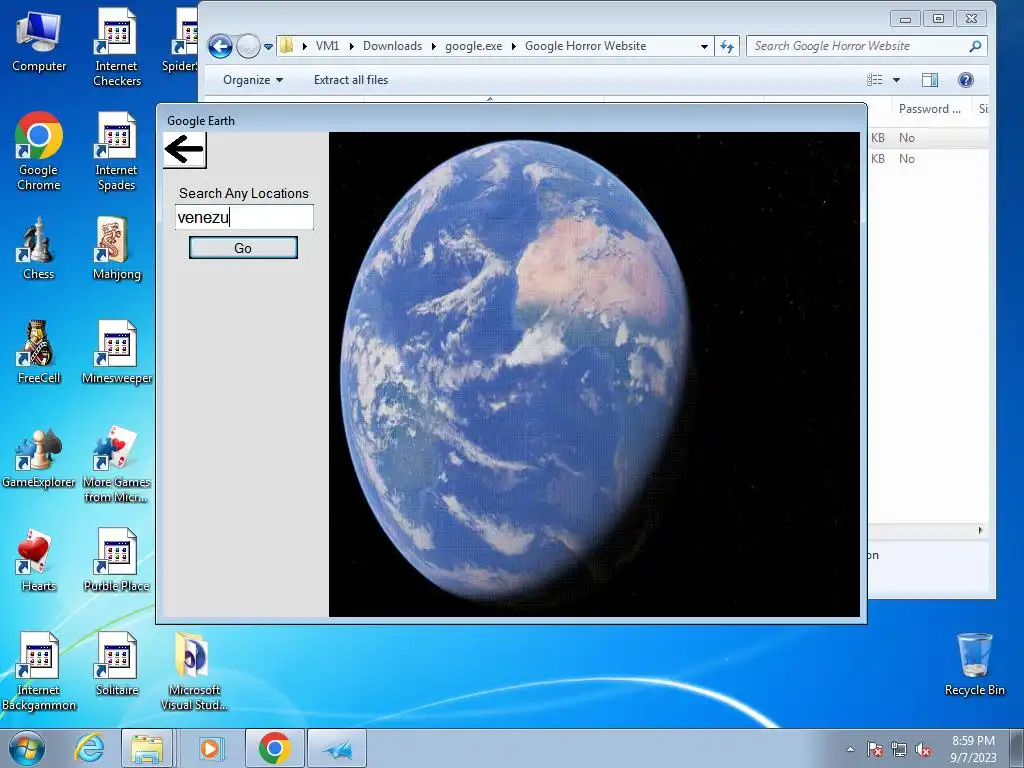Image resolution: width=1024 pixels, height=768 pixels.
Task: Click the Go button
Action: tap(243, 248)
